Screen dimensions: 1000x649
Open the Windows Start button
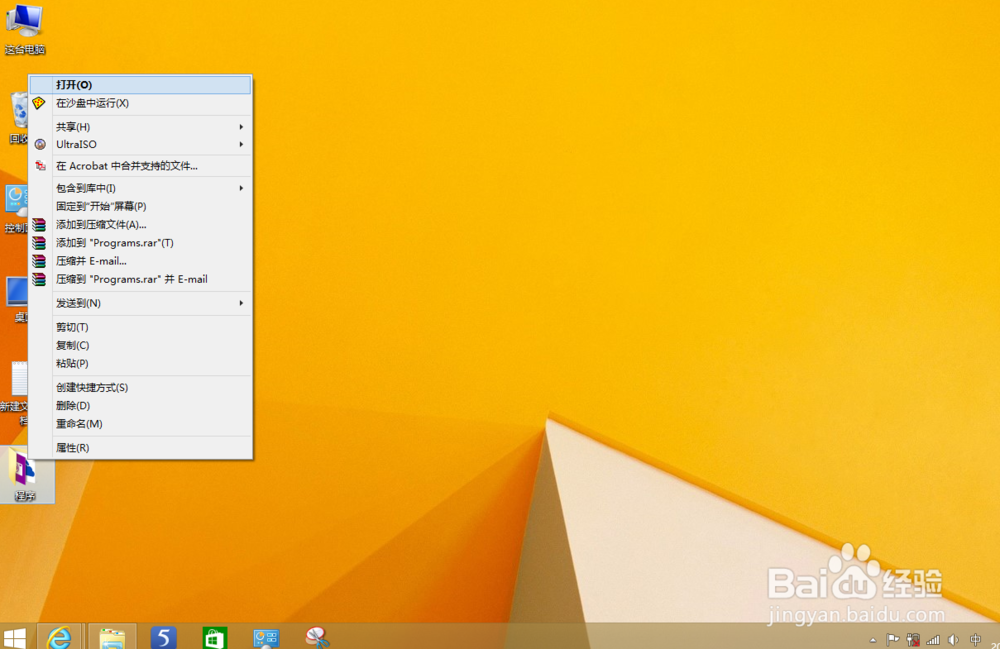point(15,638)
